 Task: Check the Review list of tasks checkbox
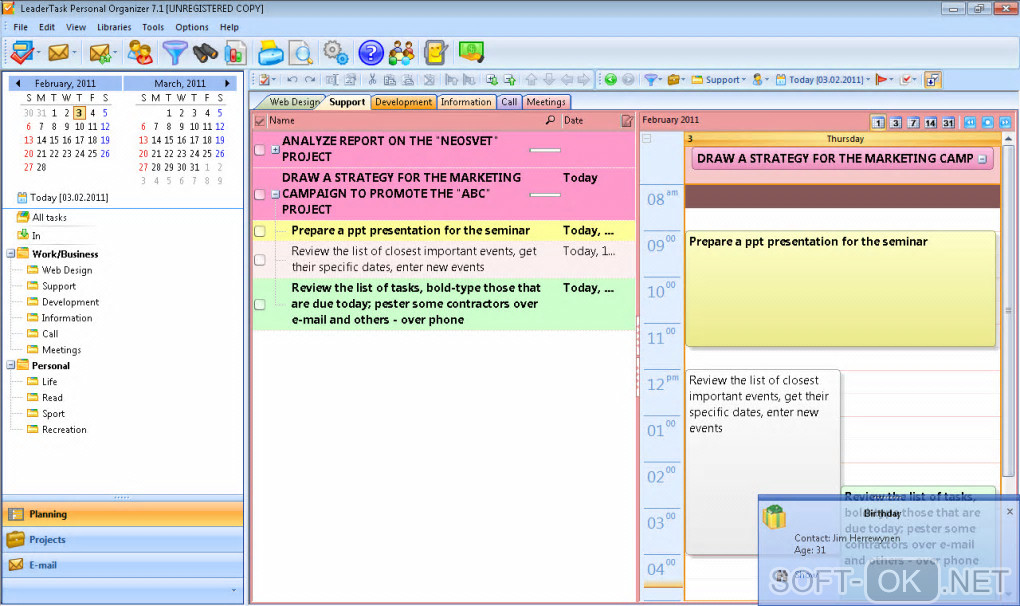point(260,304)
